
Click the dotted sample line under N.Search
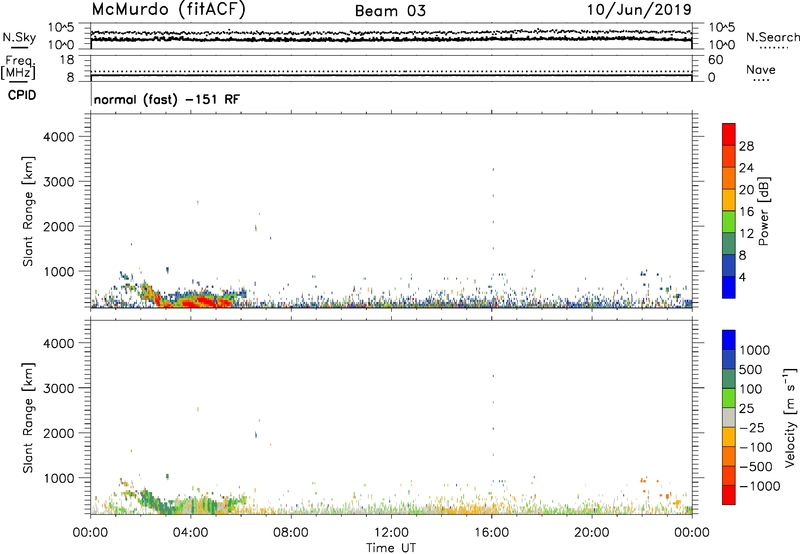coord(774,47)
